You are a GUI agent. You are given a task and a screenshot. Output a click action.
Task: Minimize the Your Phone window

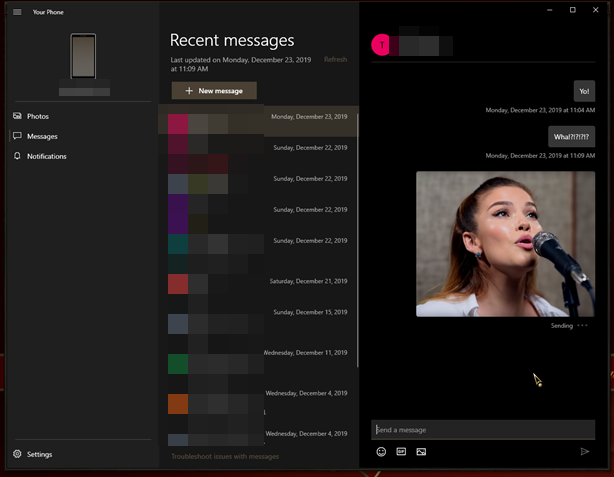coord(550,10)
